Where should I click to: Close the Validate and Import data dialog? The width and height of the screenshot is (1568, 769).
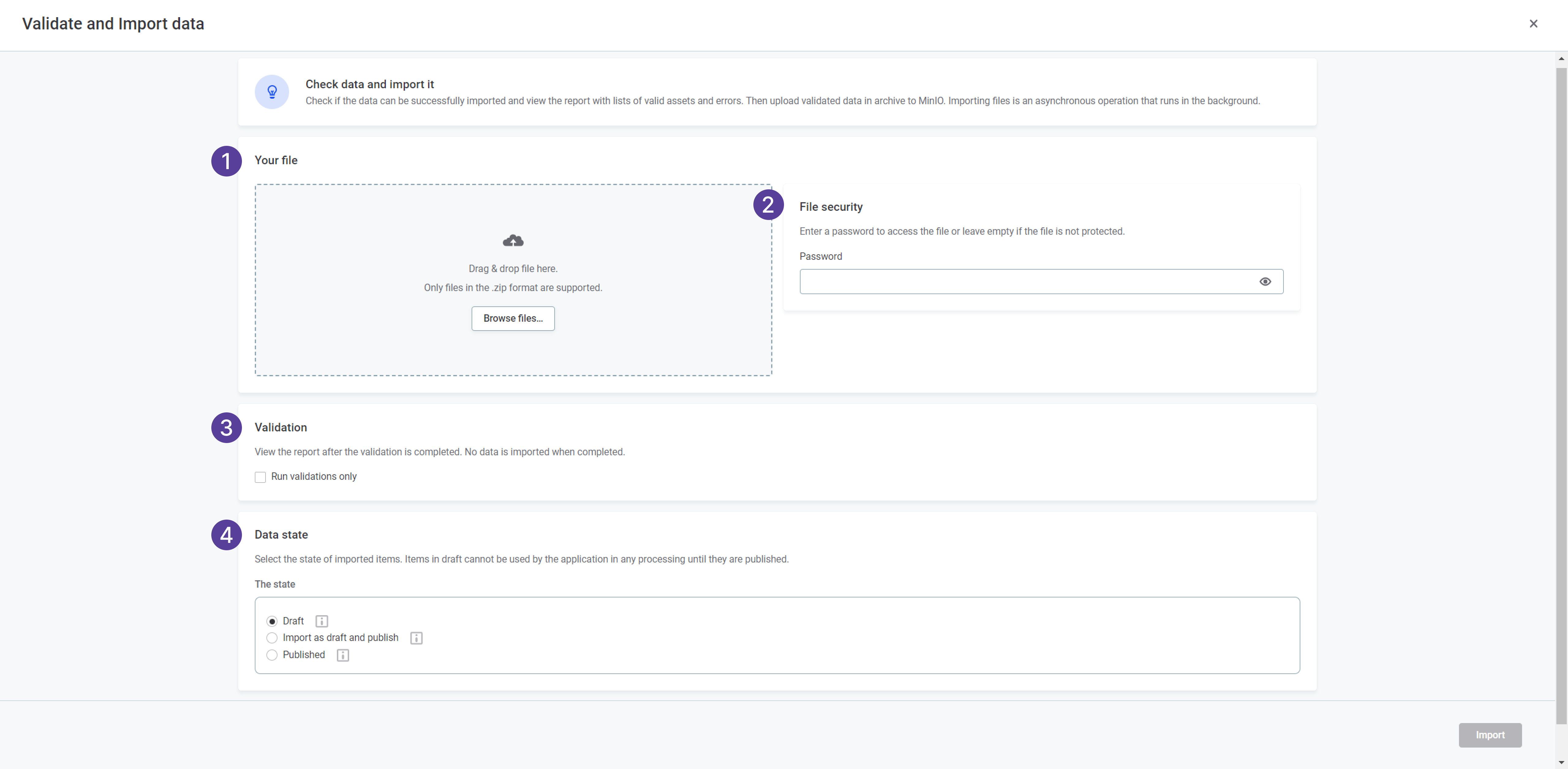click(x=1533, y=24)
